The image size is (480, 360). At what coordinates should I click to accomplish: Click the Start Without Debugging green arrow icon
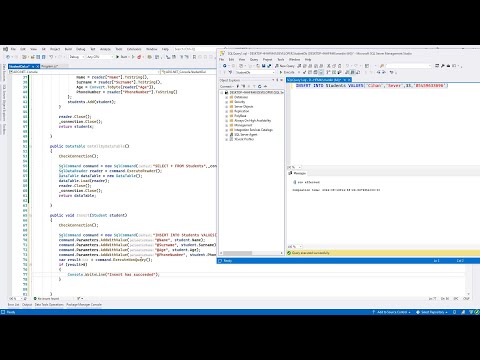pos(133,57)
